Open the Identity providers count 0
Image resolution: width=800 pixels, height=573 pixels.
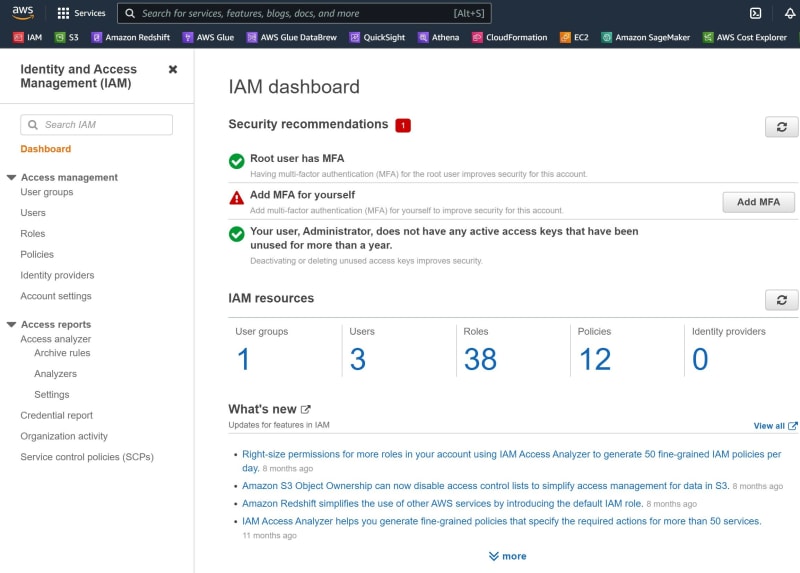click(x=700, y=359)
